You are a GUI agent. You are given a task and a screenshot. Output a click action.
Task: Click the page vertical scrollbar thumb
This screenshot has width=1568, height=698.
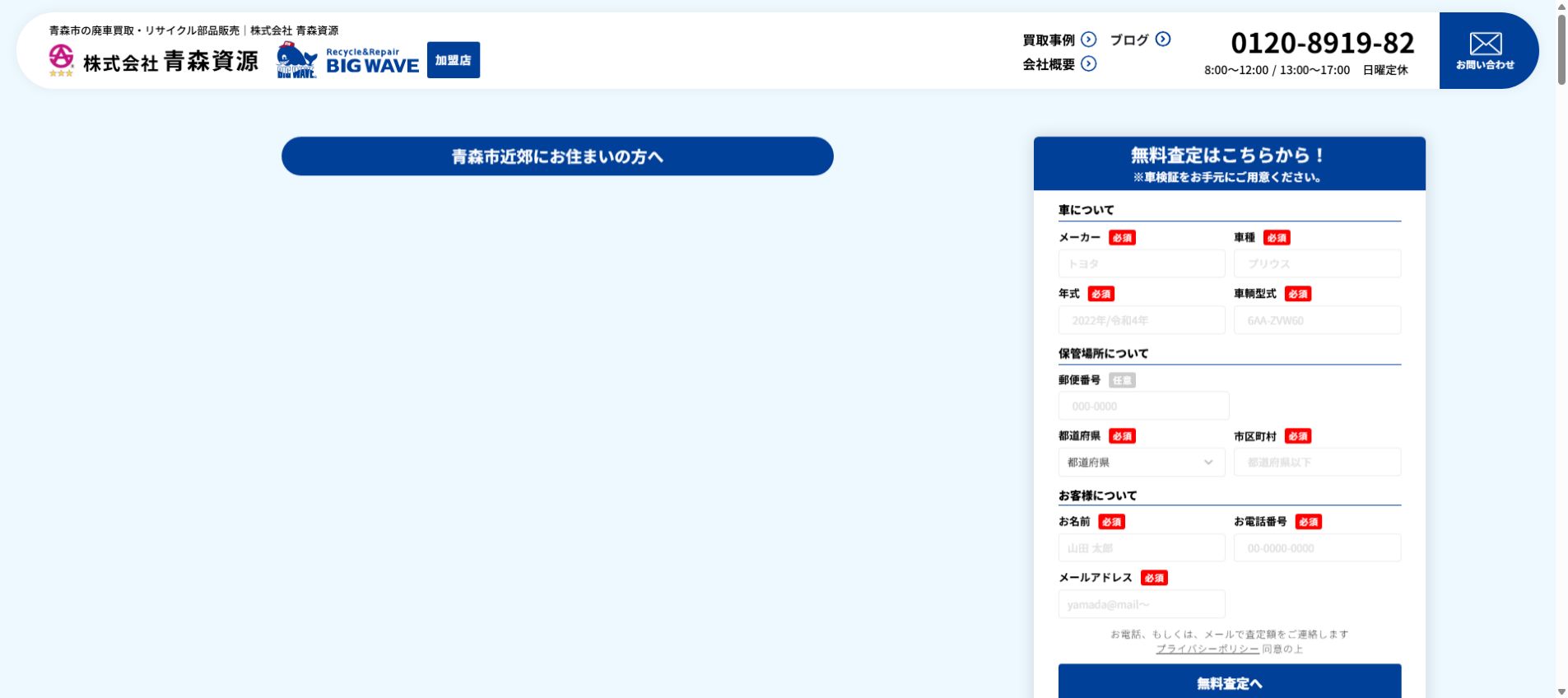pyautogui.click(x=1561, y=49)
